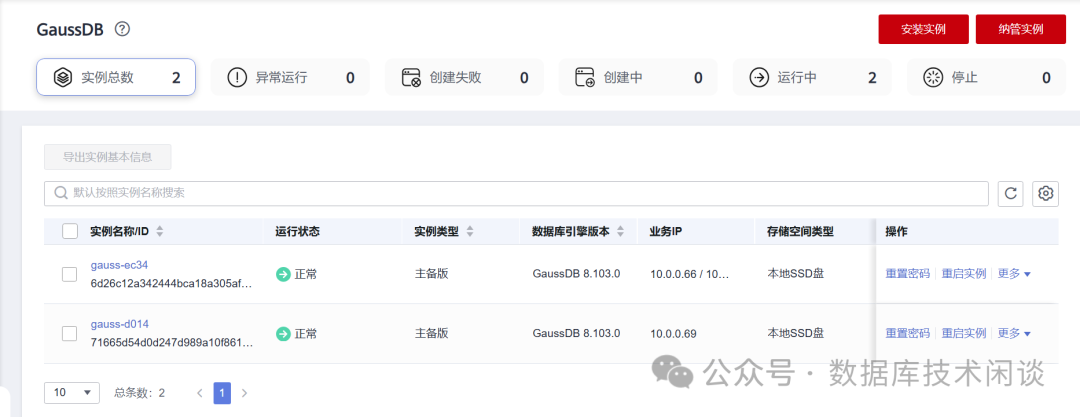1080x417 pixels.
Task: Click instance ID 6d26c12a342444bca18a305af…
Action: tap(172, 284)
